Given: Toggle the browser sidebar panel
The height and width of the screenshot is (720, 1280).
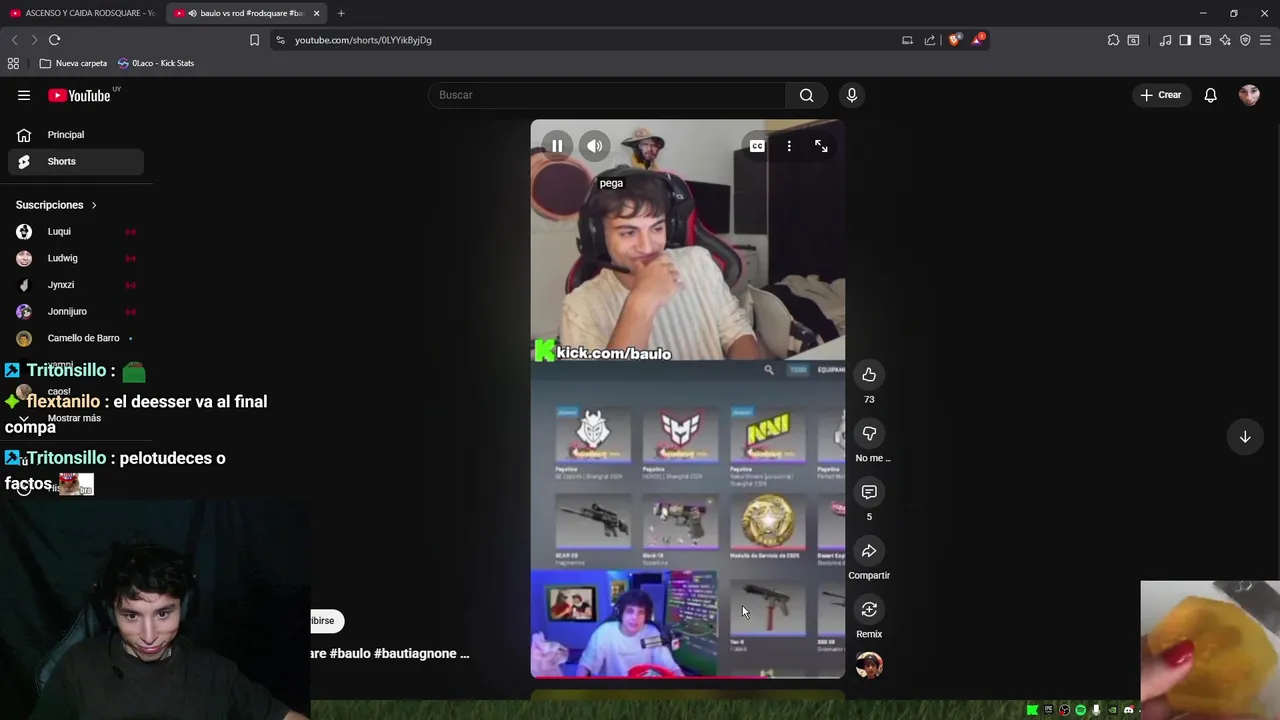Looking at the screenshot, I should (1185, 40).
